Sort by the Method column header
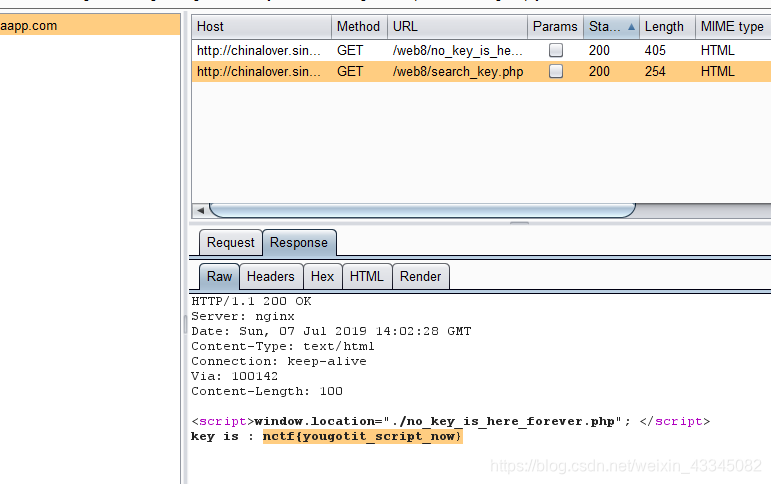 click(359, 27)
